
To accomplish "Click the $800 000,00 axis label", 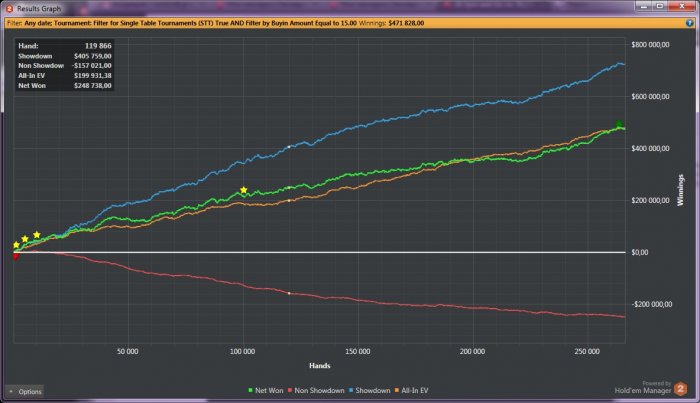I will coord(650,45).
